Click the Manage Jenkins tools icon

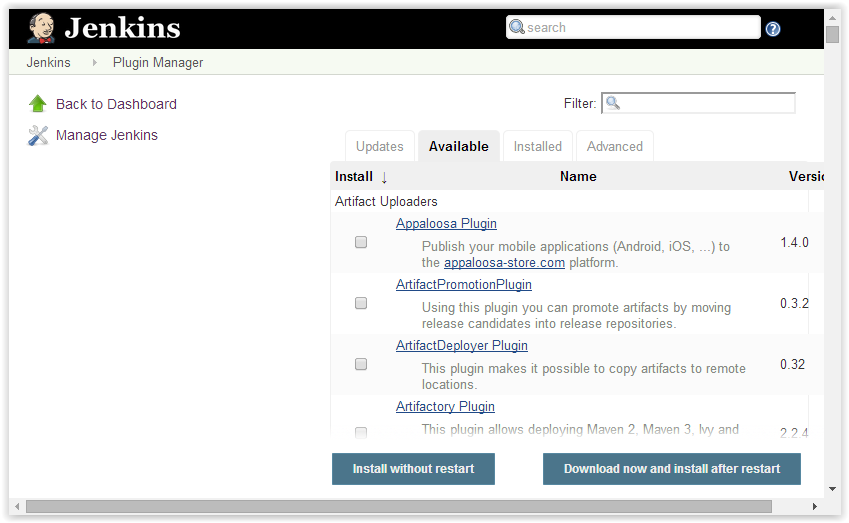[38, 135]
